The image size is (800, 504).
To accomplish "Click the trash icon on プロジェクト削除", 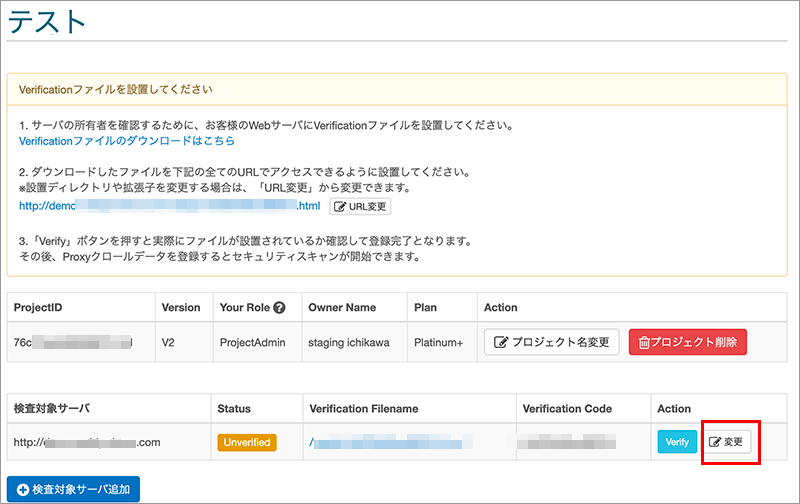I will tap(643, 342).
